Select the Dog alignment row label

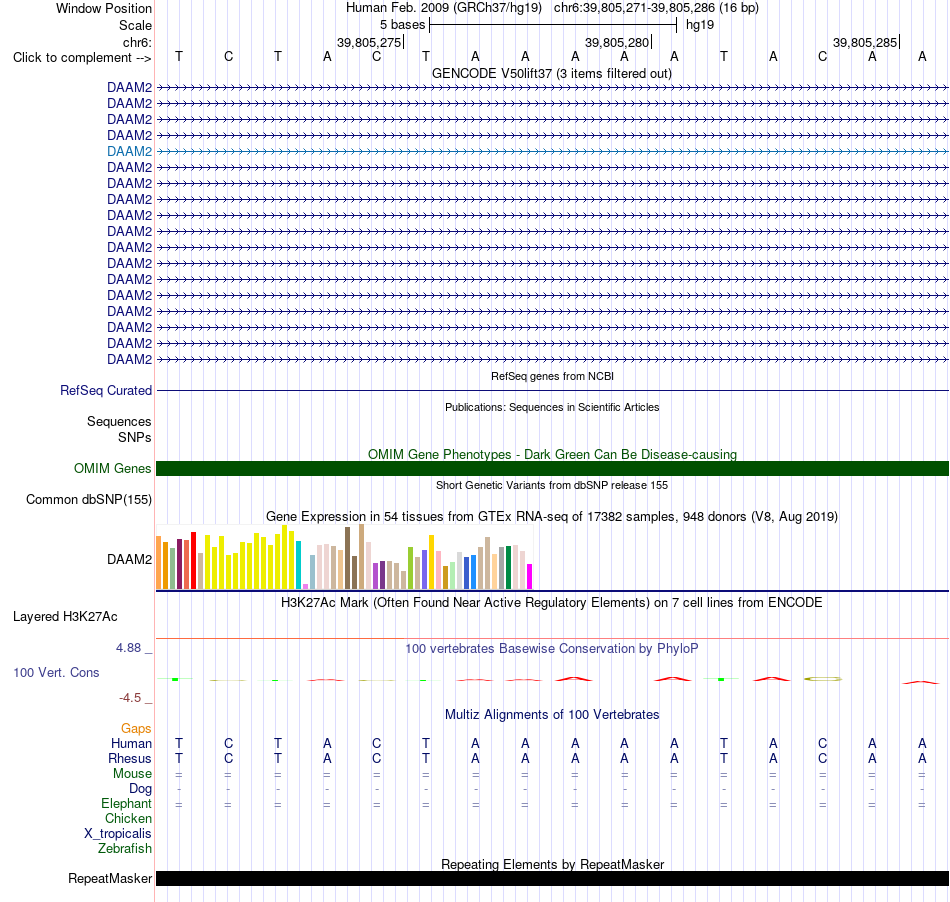[x=141, y=789]
